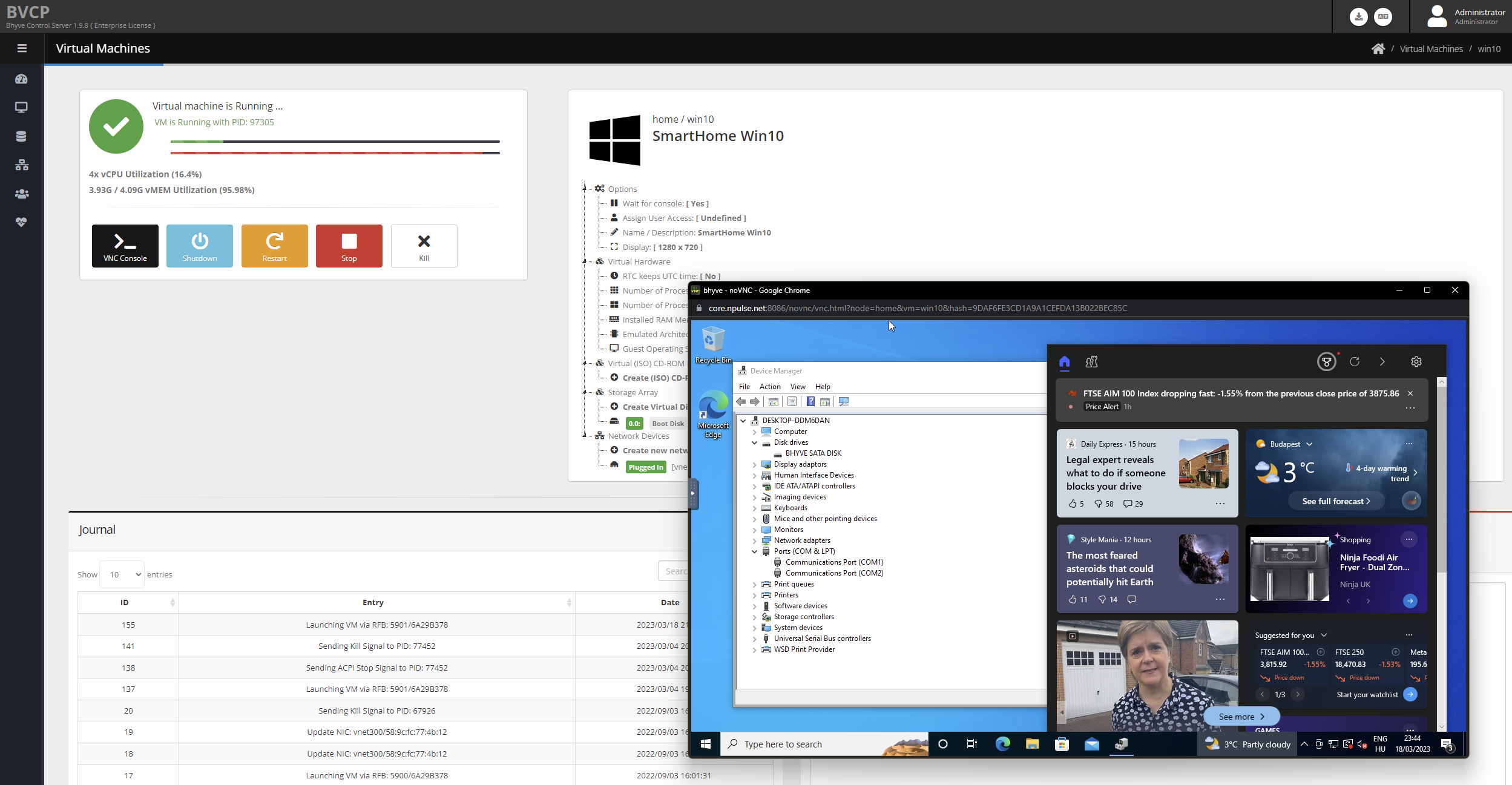Click the Type here to search box
Viewport: 1512px width, 785px height.
click(x=824, y=744)
